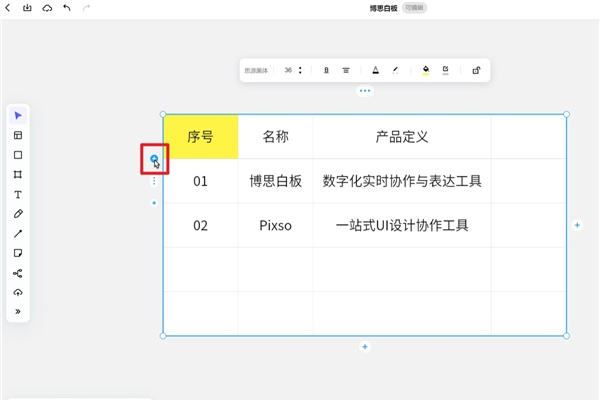Click the Pixso table cell
Screen dimensions: 600x400
click(276, 225)
